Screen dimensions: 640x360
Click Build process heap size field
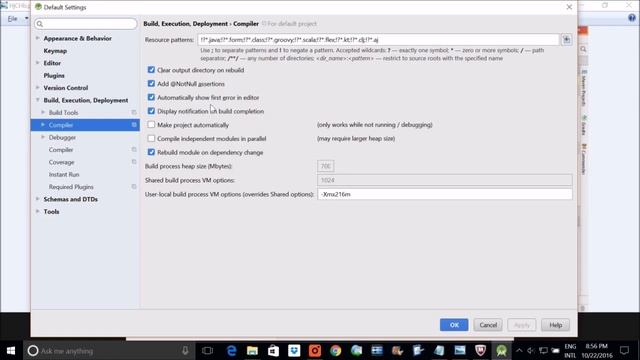tap(326, 166)
